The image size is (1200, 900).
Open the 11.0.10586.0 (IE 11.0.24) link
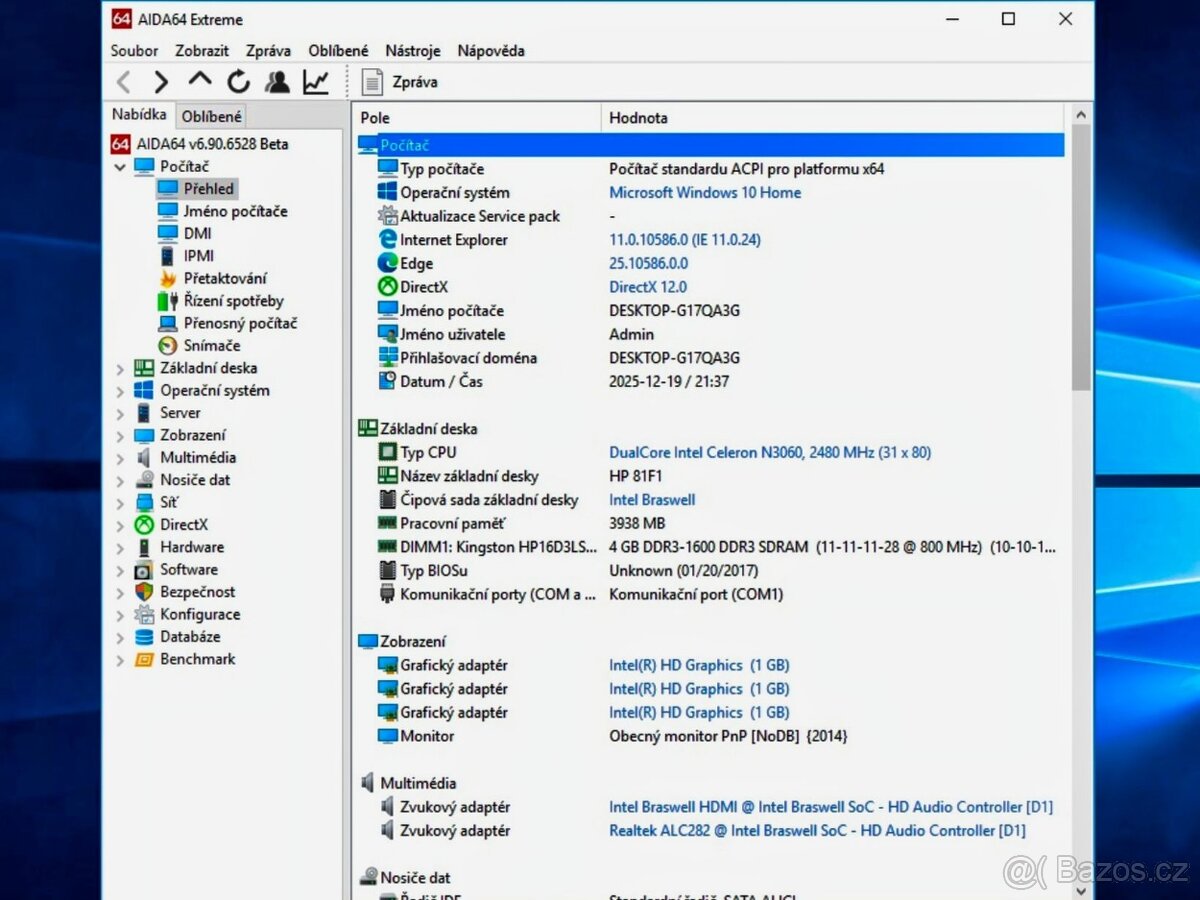685,240
